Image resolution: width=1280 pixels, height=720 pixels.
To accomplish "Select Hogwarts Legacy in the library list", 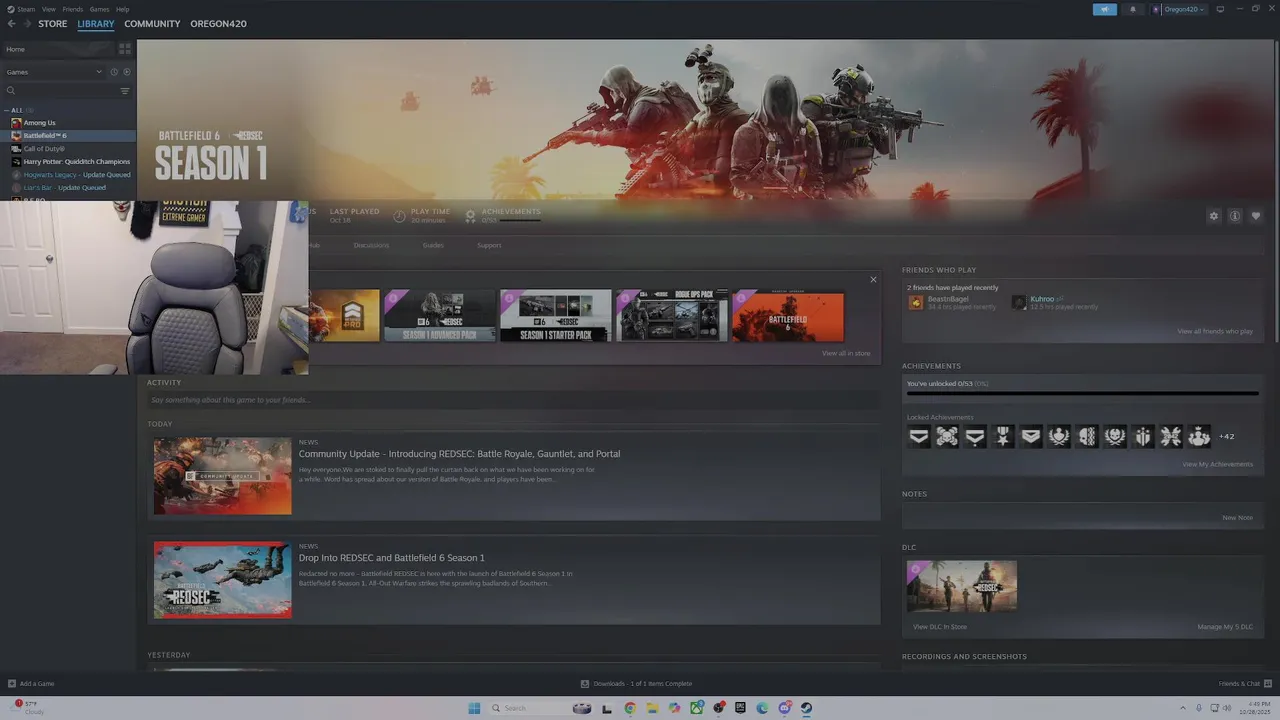I will [68, 175].
